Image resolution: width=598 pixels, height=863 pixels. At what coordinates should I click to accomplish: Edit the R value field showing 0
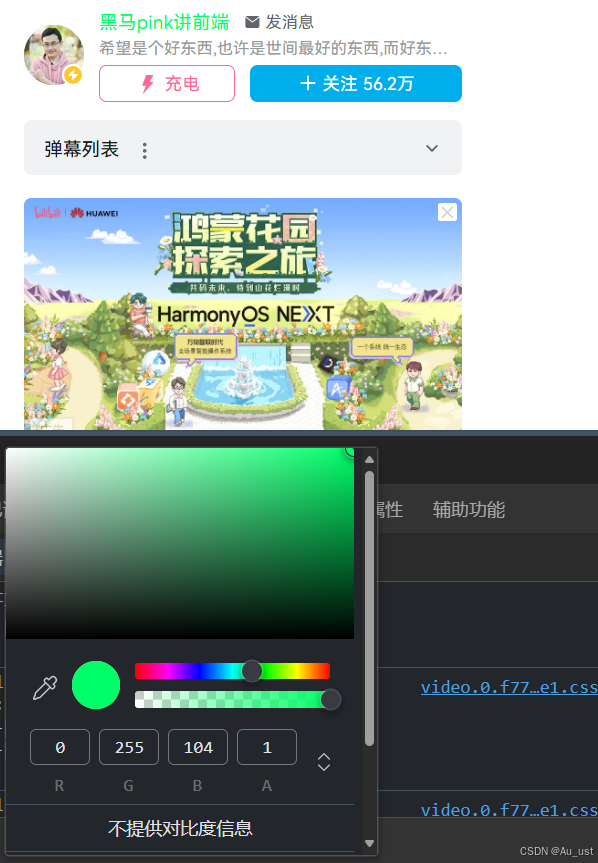[x=60, y=747]
